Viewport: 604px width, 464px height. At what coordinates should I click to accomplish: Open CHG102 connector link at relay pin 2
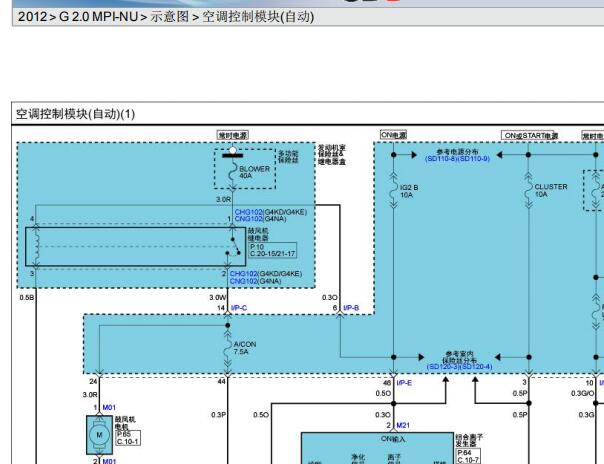243,274
